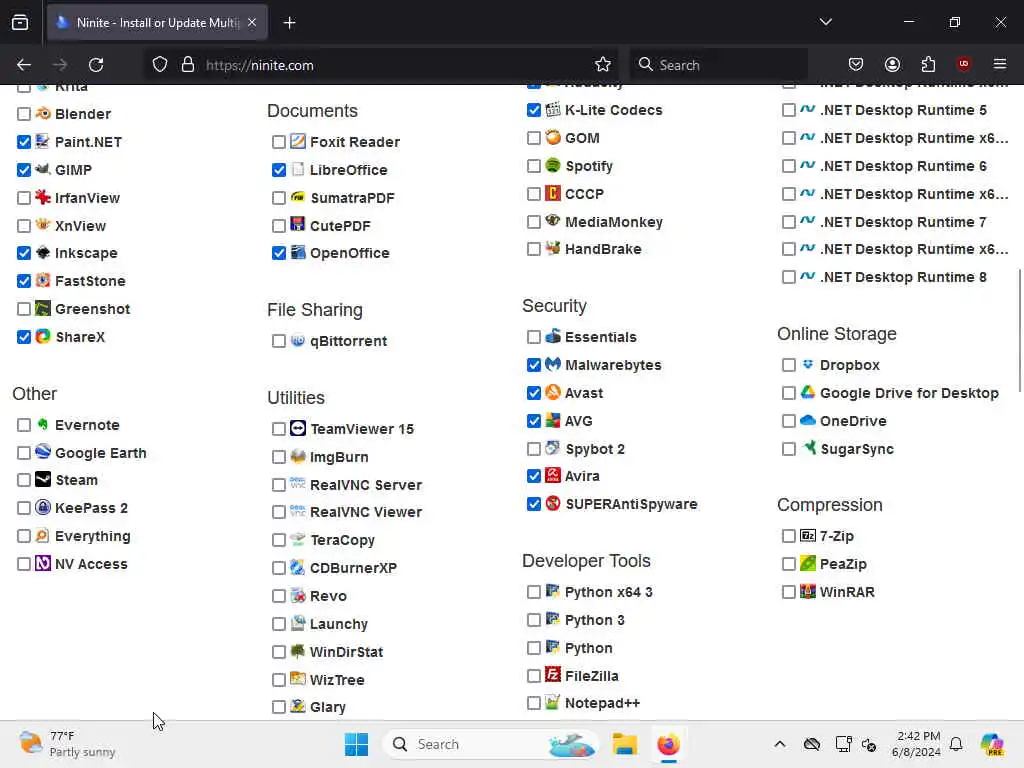Image resolution: width=1024 pixels, height=768 pixels.
Task: Open Firefox account icon in toolbar
Action: click(x=892, y=64)
